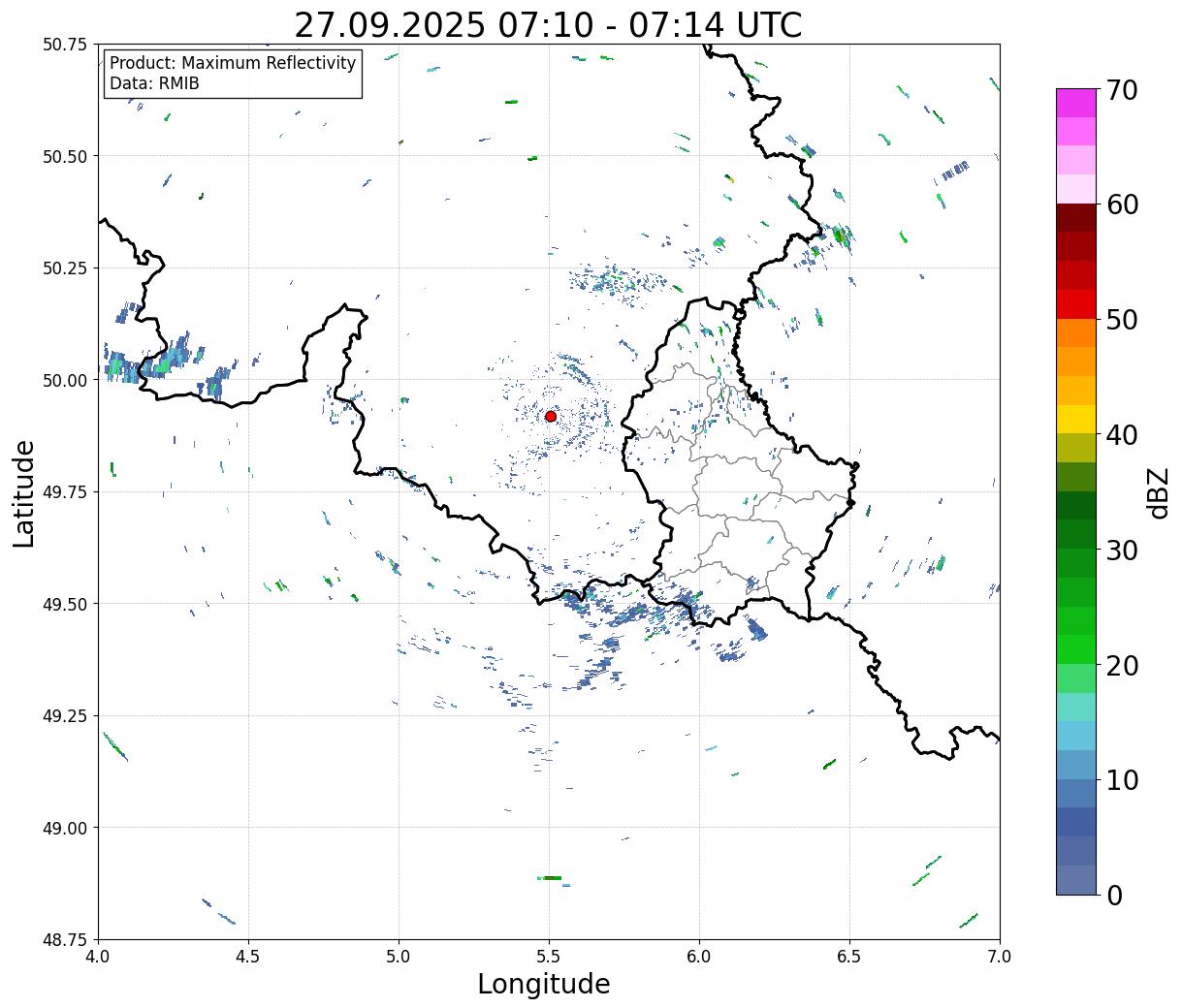Click latitude tick label 49.75
Viewport: 1182px width, 1008px height.
click(x=65, y=491)
